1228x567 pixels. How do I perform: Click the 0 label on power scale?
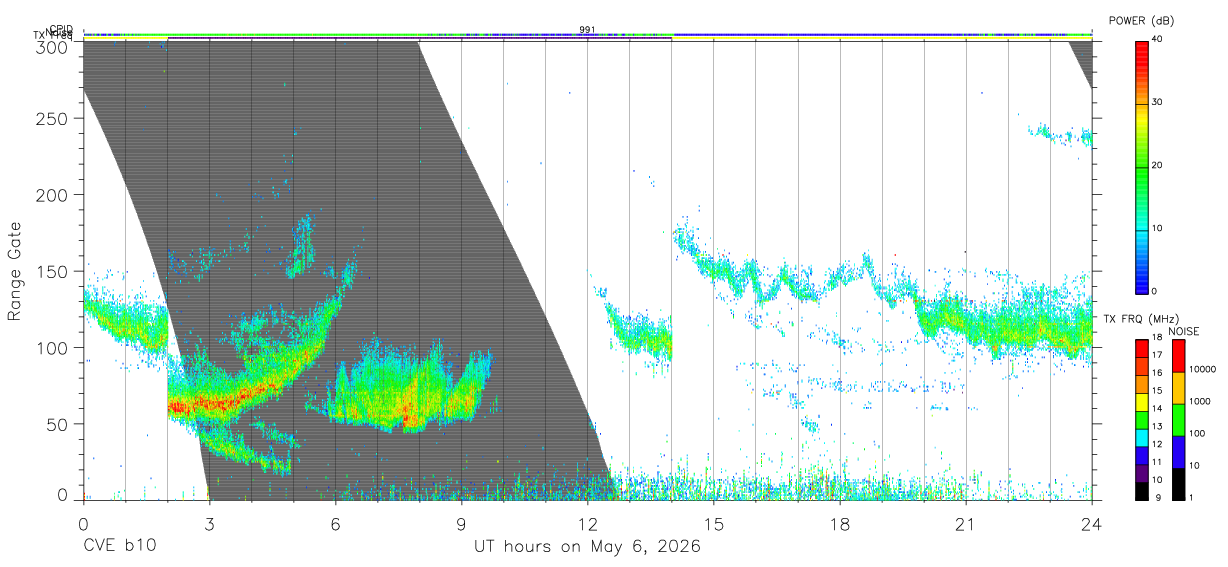tap(1156, 291)
